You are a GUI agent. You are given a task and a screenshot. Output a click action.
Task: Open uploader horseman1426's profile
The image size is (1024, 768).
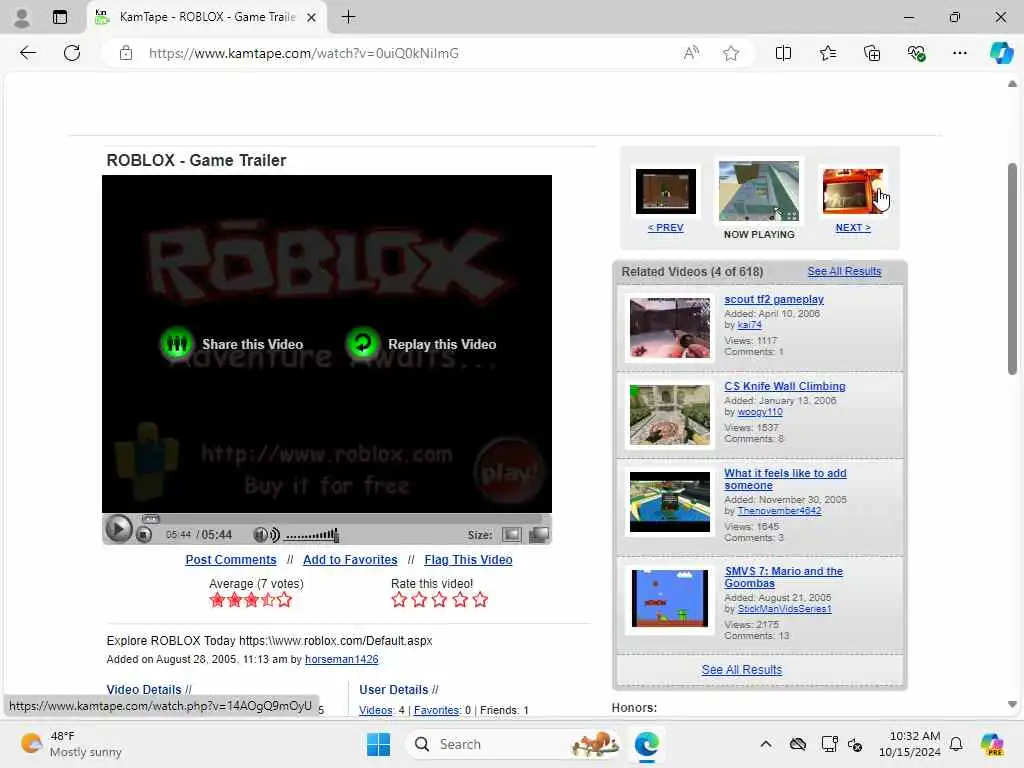tap(342, 659)
